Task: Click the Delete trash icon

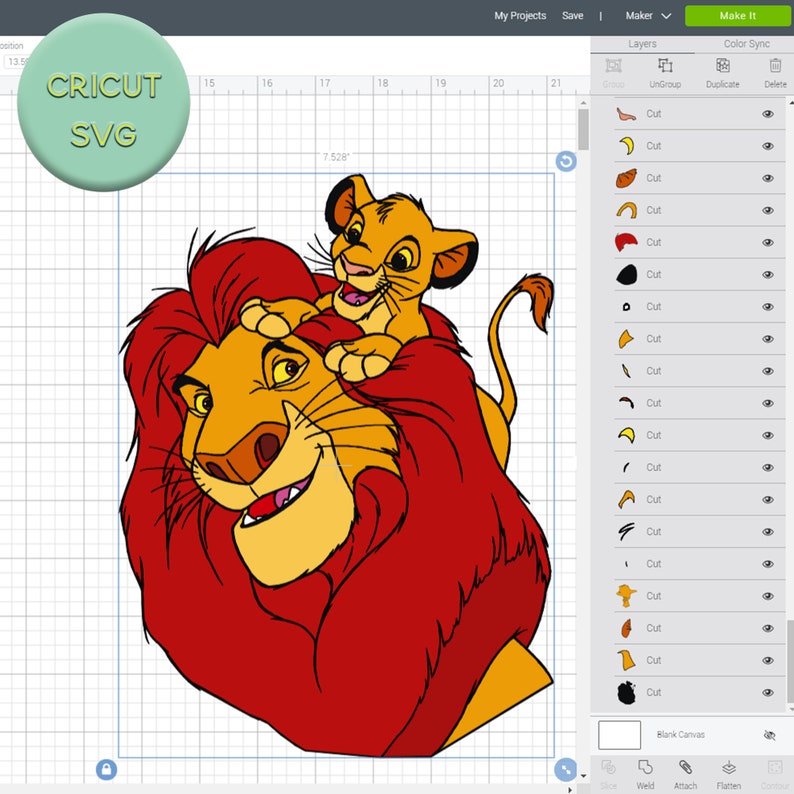Action: (x=775, y=66)
